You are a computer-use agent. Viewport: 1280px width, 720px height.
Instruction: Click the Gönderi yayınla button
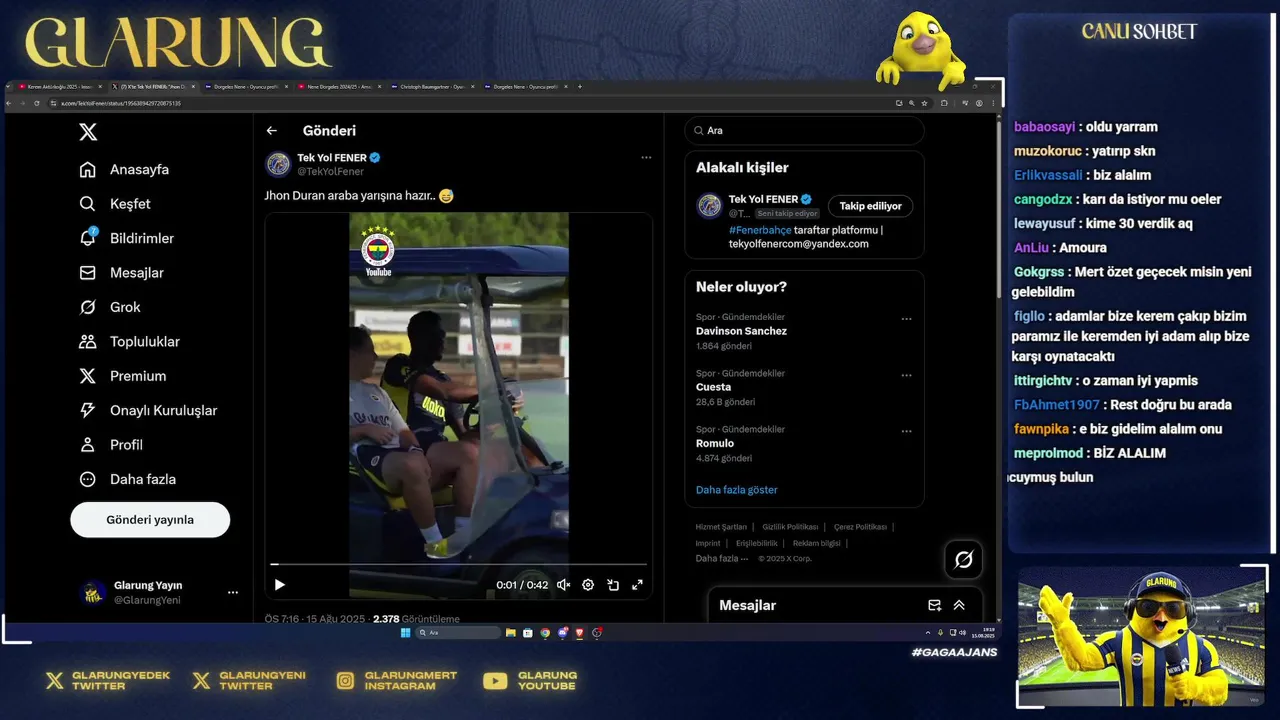point(150,520)
